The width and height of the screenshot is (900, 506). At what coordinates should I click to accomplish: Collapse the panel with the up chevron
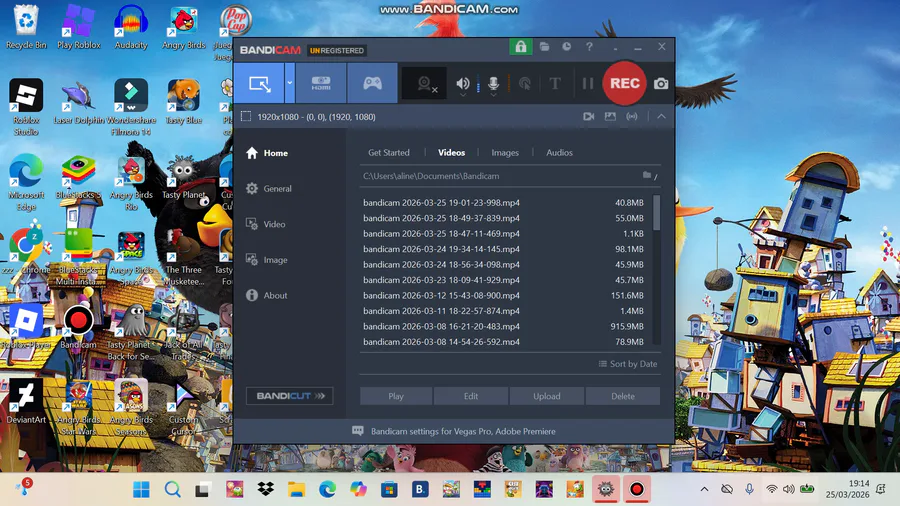pos(661,116)
